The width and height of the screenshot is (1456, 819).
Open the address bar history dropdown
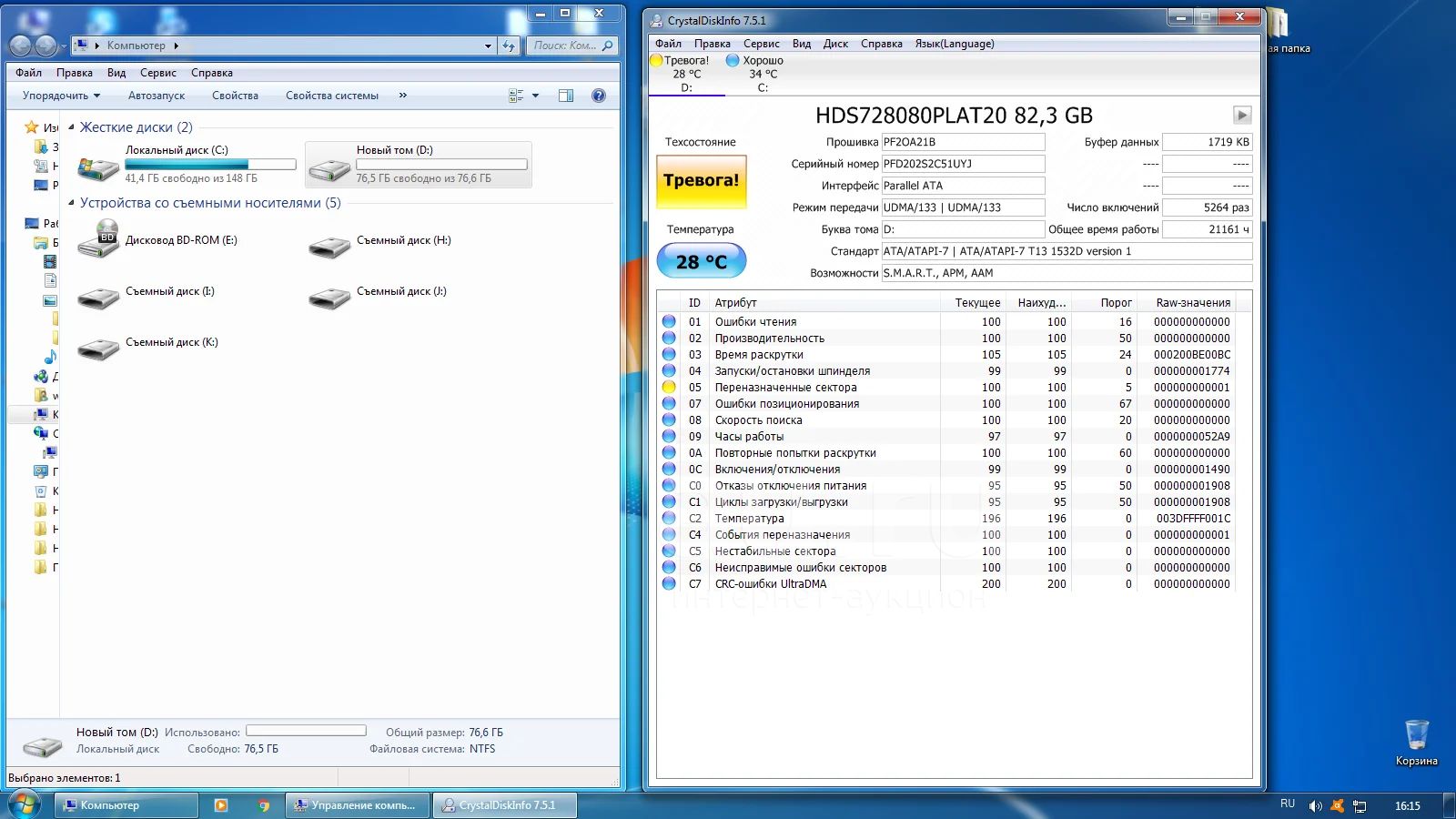click(x=488, y=45)
